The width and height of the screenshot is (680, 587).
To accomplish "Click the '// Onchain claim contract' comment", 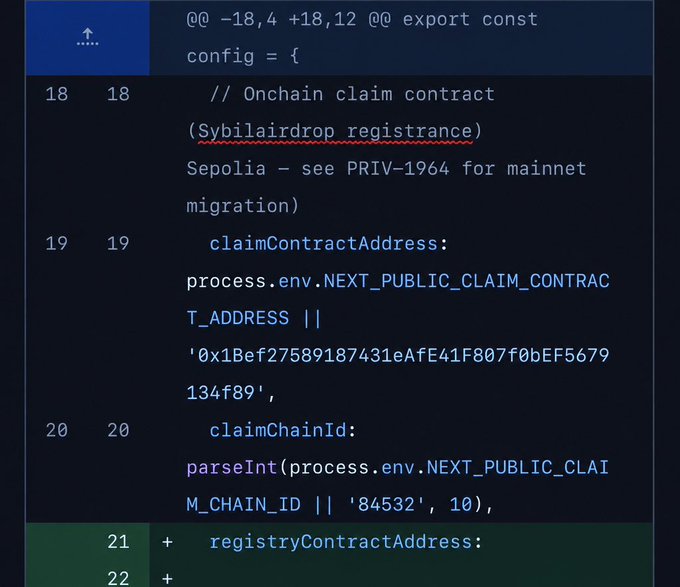I will (352, 94).
